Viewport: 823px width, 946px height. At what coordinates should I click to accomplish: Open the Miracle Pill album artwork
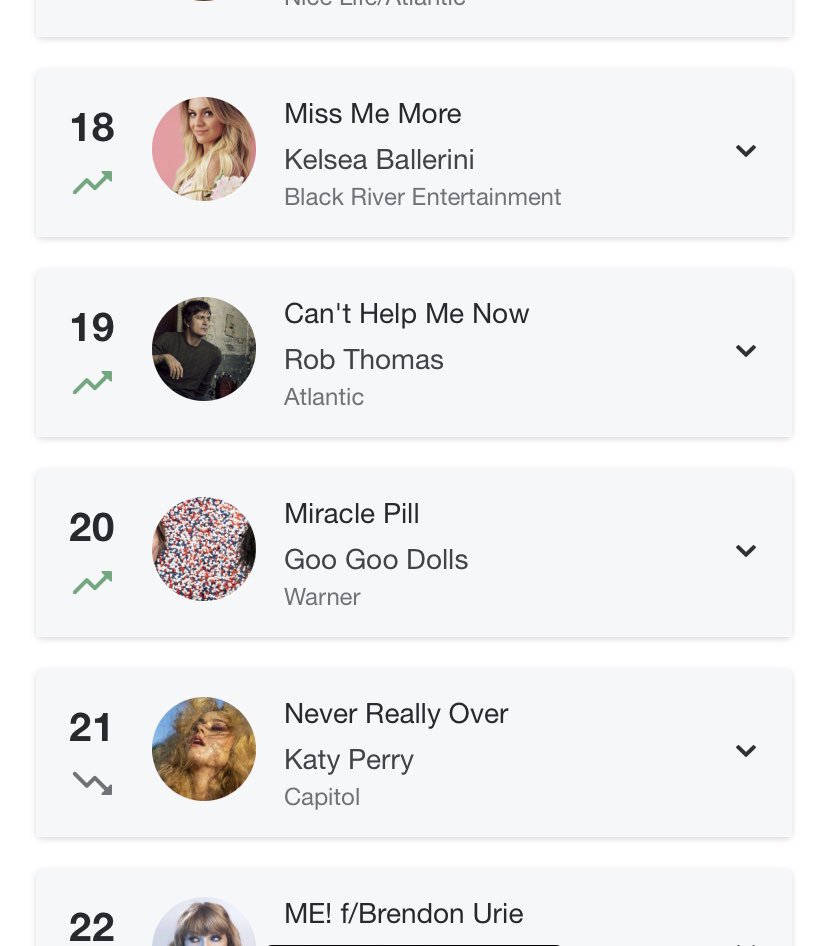204,549
